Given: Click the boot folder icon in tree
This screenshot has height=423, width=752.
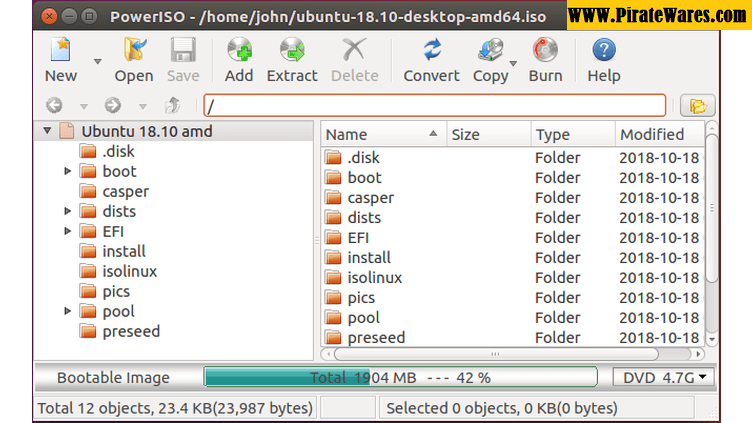Looking at the screenshot, I should 88,171.
